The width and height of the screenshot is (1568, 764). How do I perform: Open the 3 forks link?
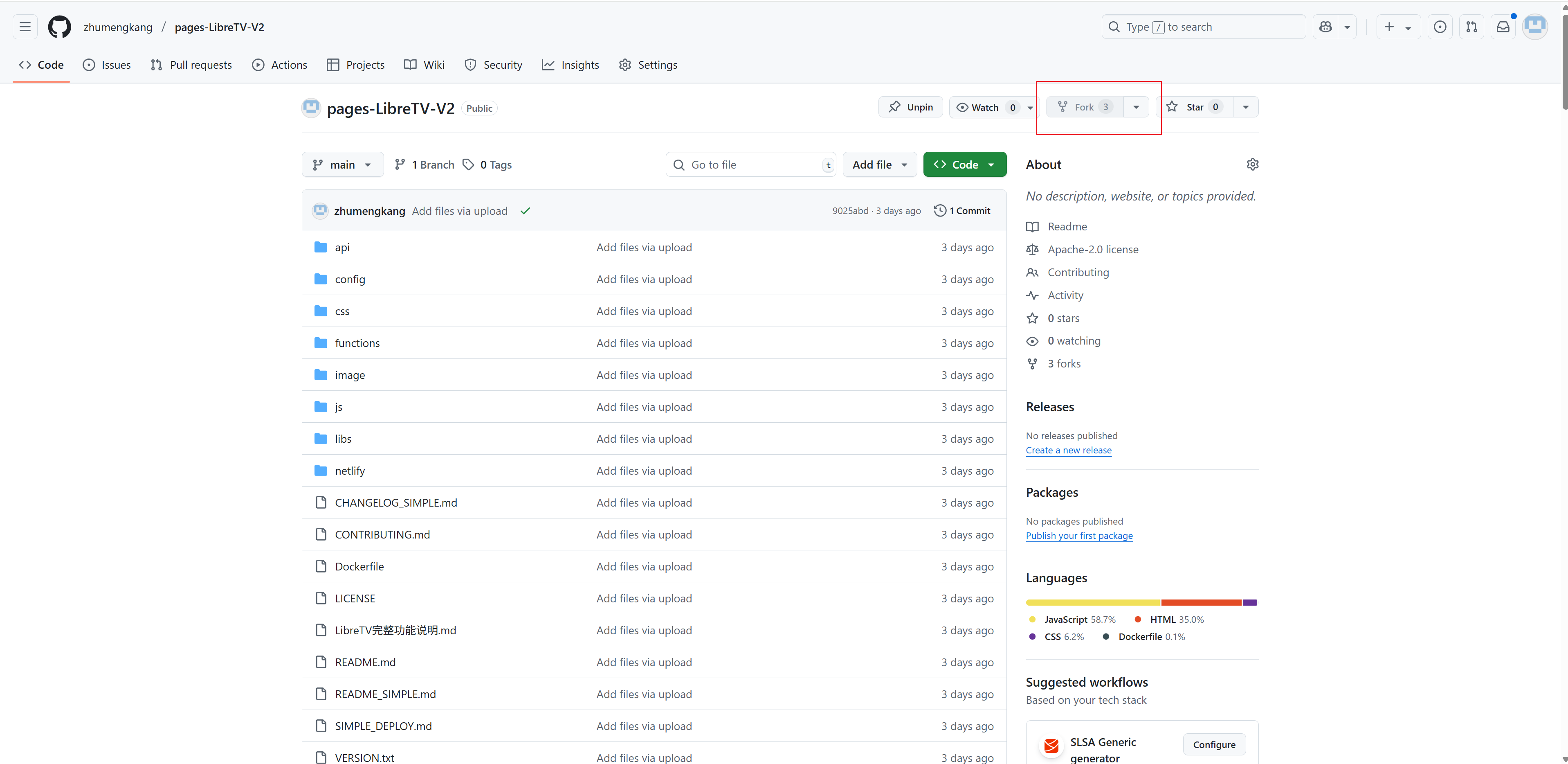pyautogui.click(x=1064, y=364)
